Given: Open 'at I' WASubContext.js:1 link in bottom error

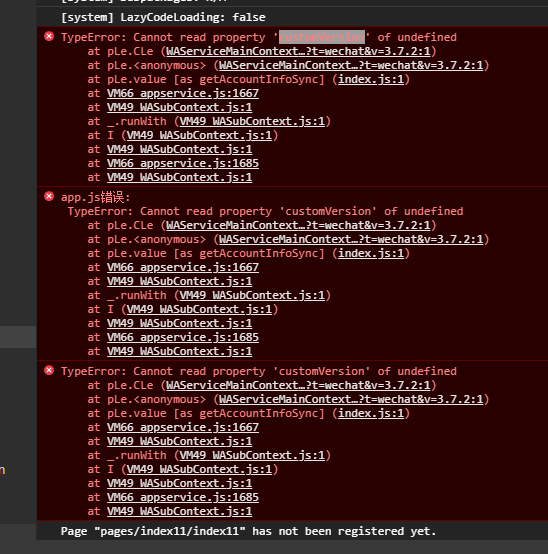Looking at the screenshot, I should [199, 469].
